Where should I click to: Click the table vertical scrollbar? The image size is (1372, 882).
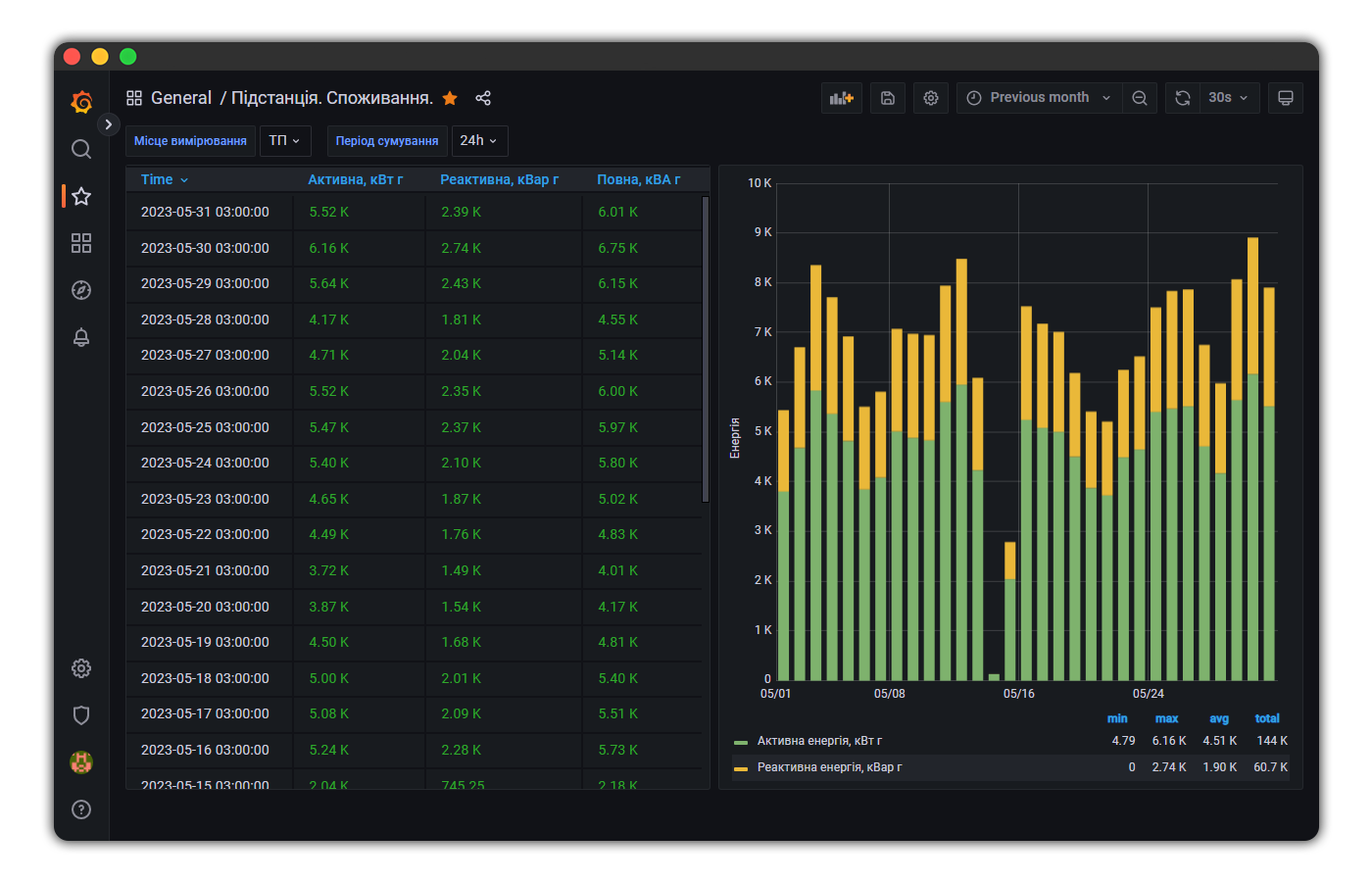tap(706, 350)
